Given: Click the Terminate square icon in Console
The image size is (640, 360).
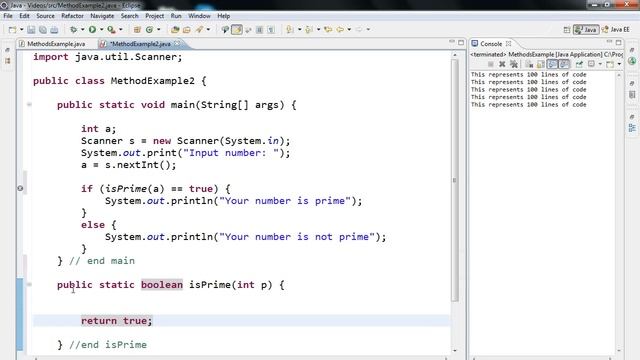Looking at the screenshot, I should click(x=491, y=64).
